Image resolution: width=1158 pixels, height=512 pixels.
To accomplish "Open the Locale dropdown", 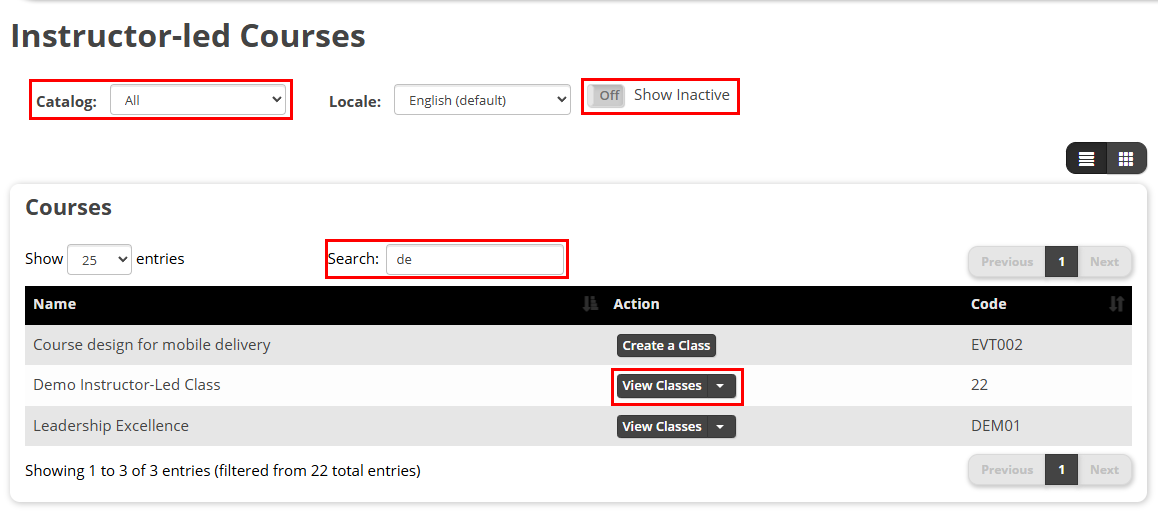I will point(482,100).
